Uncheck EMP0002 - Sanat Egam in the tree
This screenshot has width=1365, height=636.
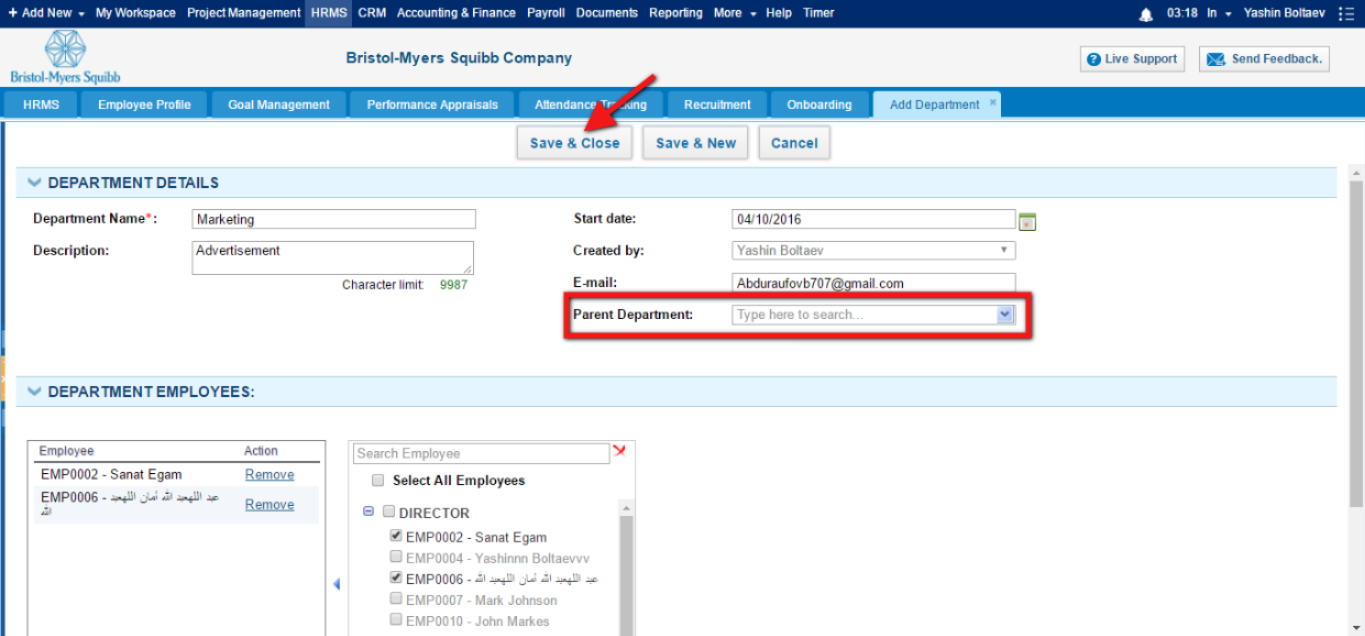coord(396,536)
